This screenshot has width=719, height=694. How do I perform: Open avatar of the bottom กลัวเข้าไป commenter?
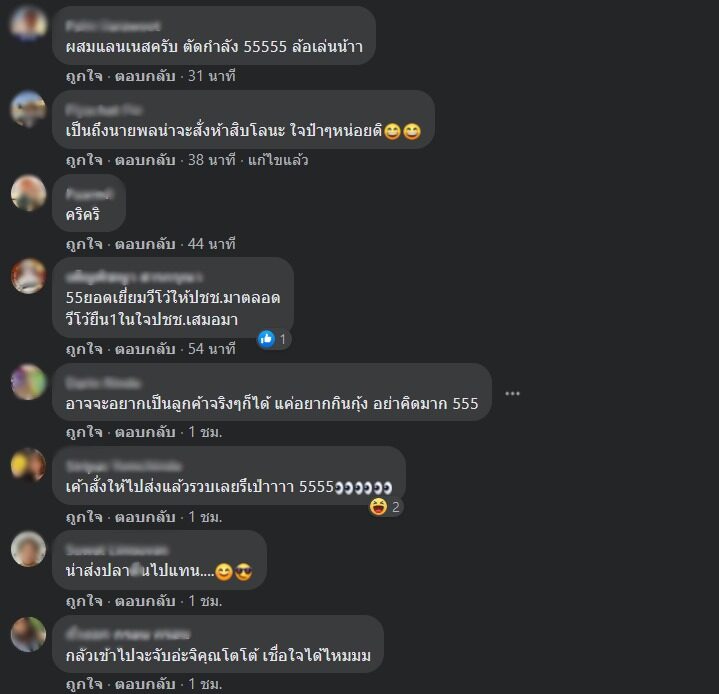[28, 634]
